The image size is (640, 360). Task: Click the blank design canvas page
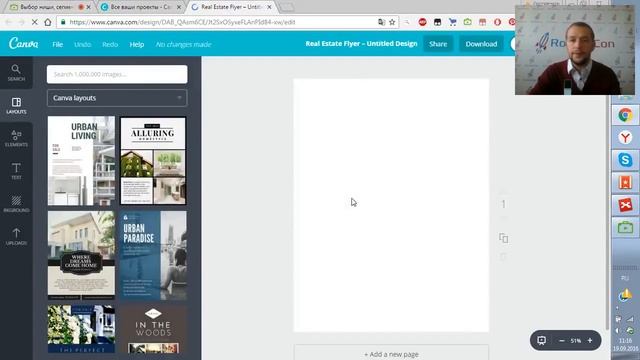coord(391,205)
